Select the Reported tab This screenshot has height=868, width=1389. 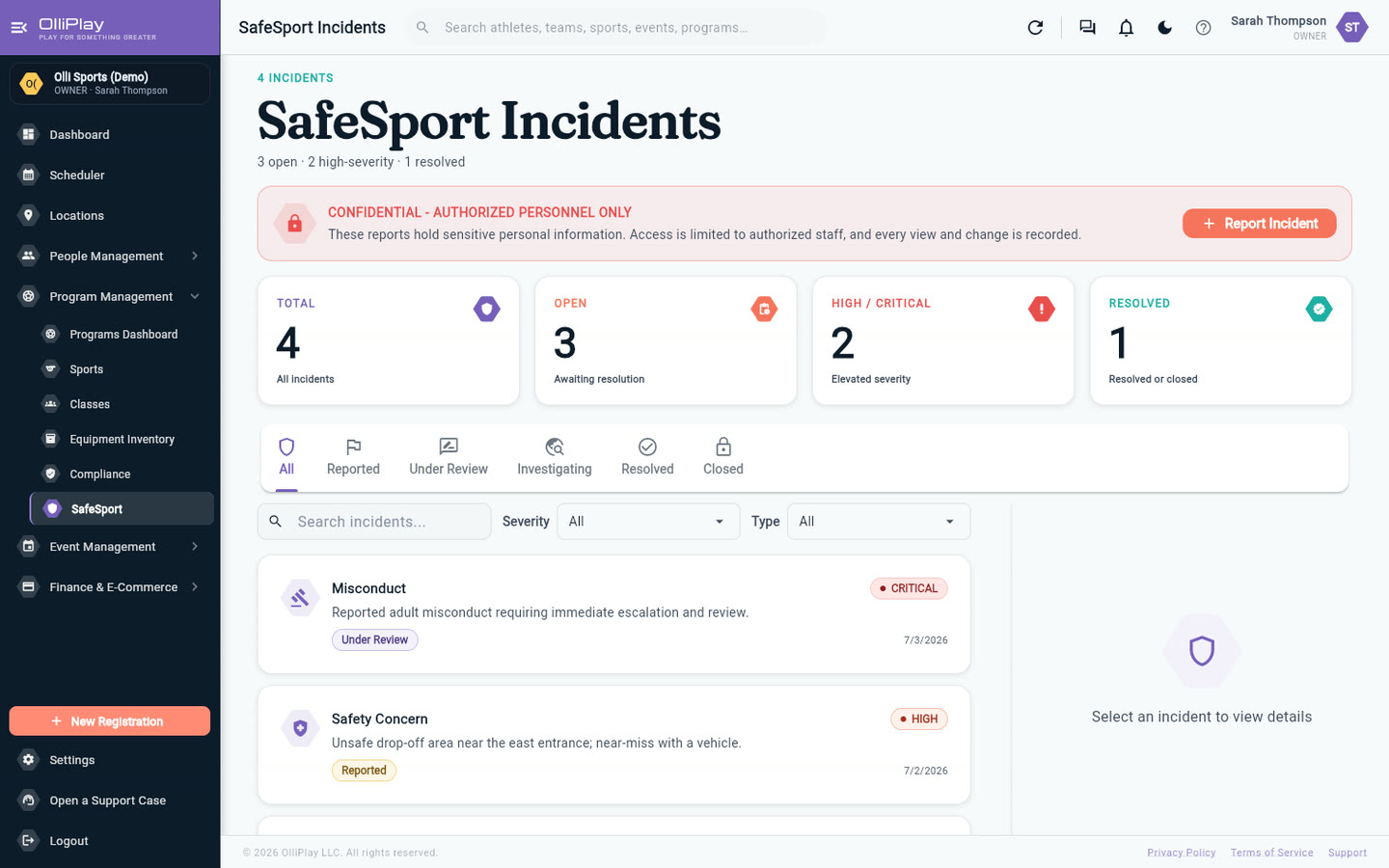click(353, 457)
